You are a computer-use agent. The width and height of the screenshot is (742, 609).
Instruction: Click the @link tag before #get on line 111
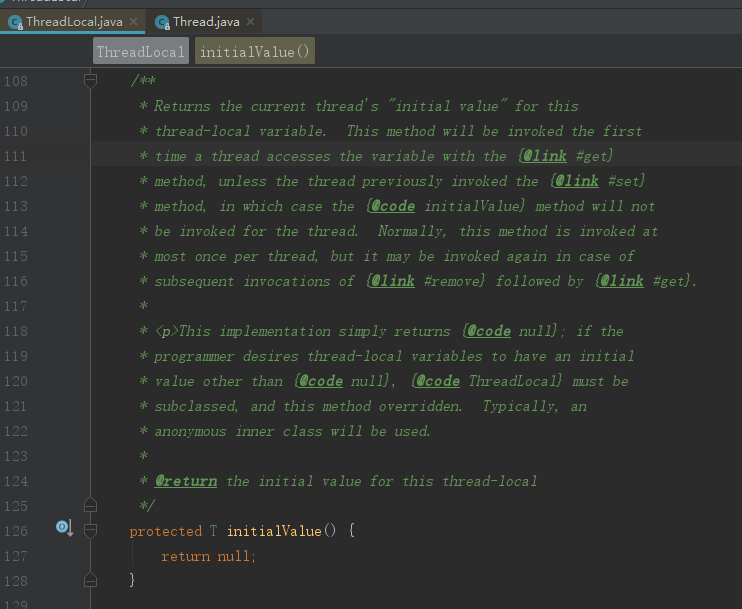(545, 156)
